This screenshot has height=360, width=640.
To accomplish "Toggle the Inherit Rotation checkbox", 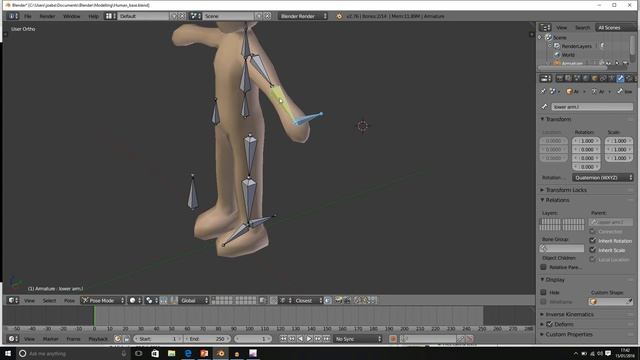I will [593, 241].
